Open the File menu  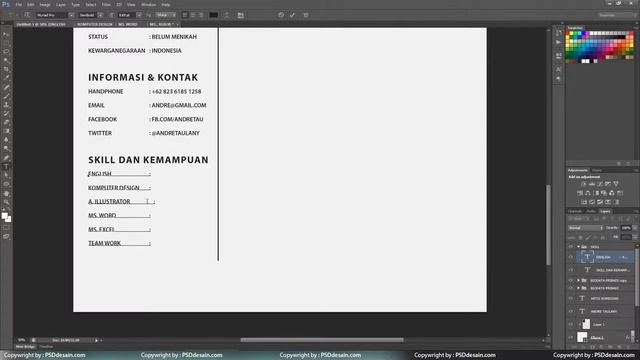pyautogui.click(x=19, y=4)
